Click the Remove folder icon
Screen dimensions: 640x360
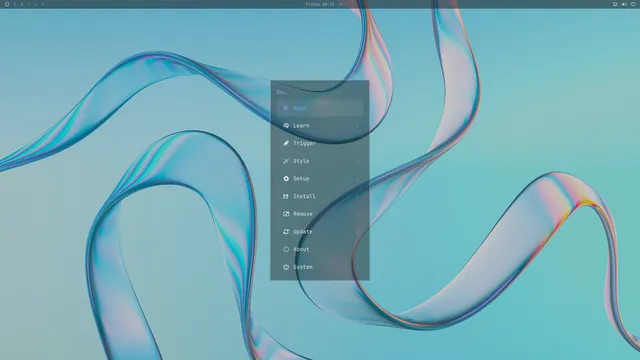pyautogui.click(x=286, y=214)
